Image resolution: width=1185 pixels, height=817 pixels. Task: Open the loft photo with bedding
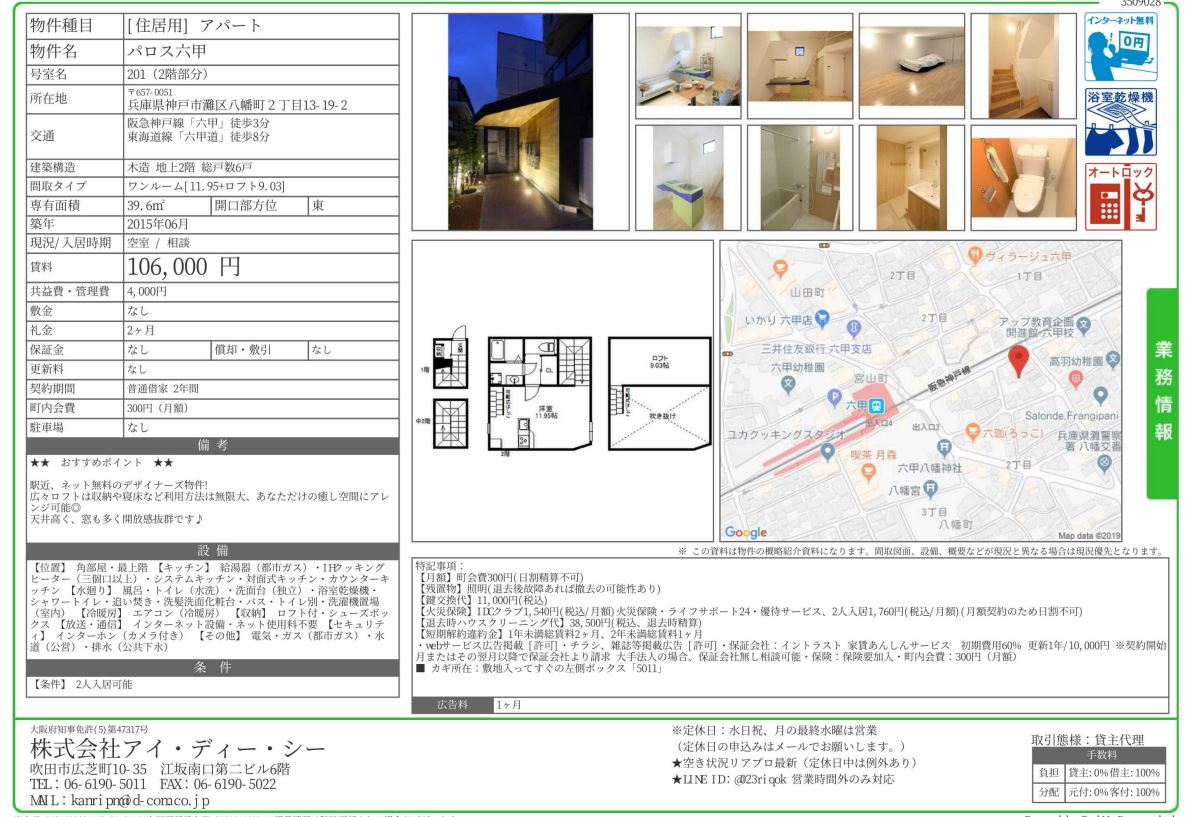point(911,66)
